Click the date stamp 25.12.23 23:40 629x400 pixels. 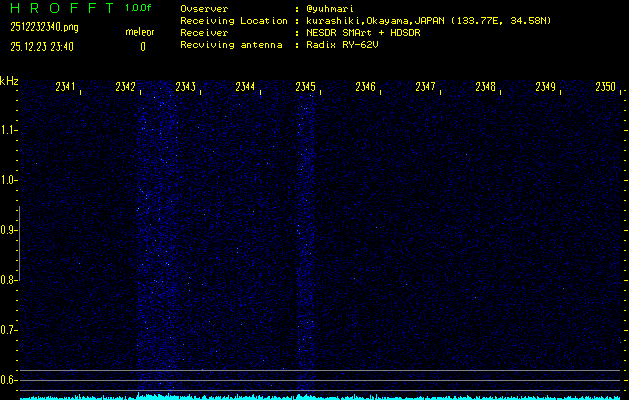pos(42,47)
